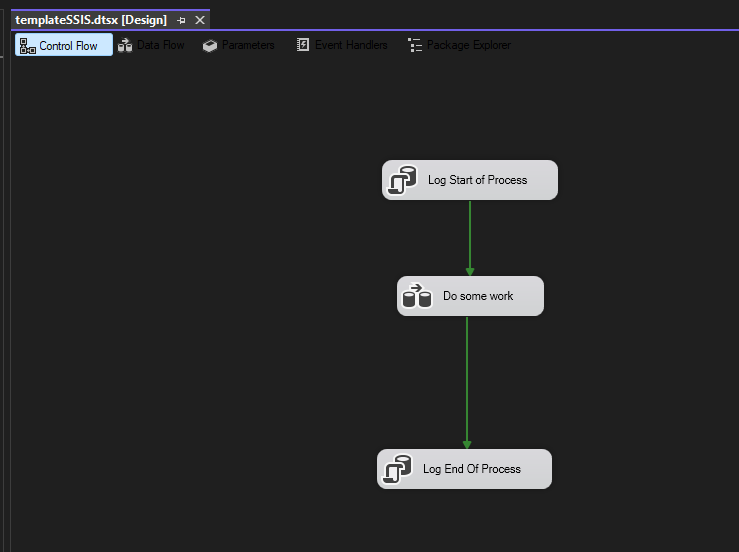Select the Do some work task label
Viewport: 739px width, 552px height.
[478, 297]
